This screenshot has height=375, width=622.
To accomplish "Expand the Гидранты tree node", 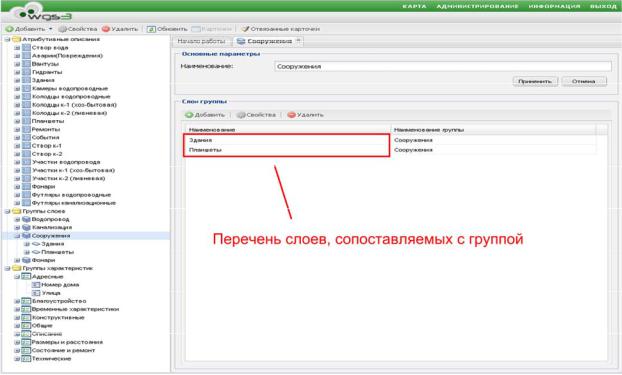I will [17, 72].
